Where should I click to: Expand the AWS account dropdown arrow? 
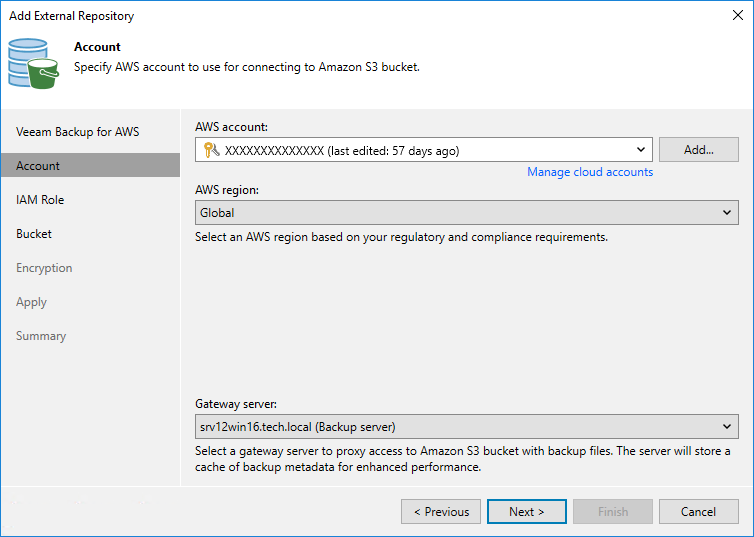tap(641, 151)
